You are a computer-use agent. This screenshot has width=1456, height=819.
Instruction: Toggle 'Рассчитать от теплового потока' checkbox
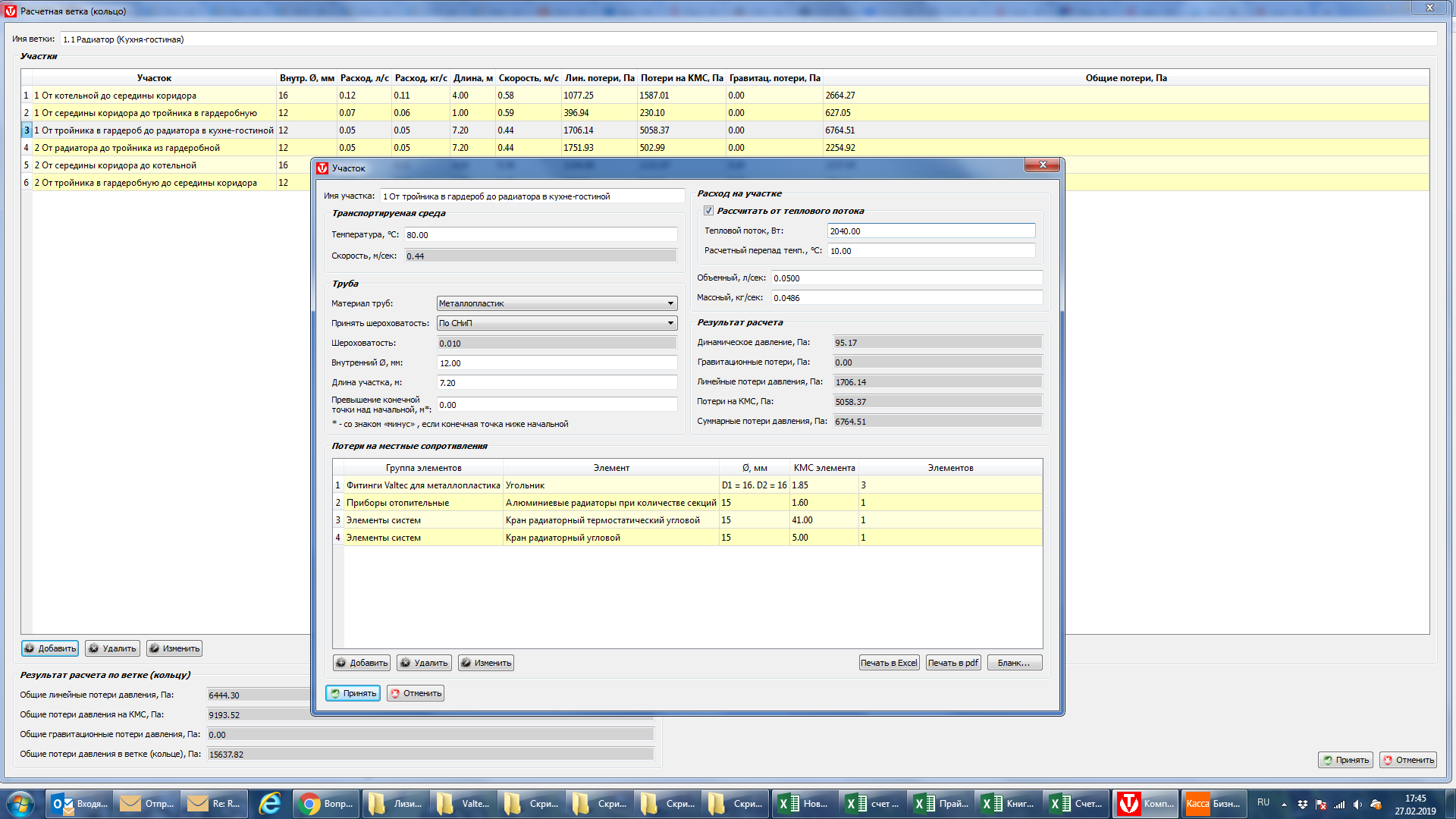pos(708,211)
